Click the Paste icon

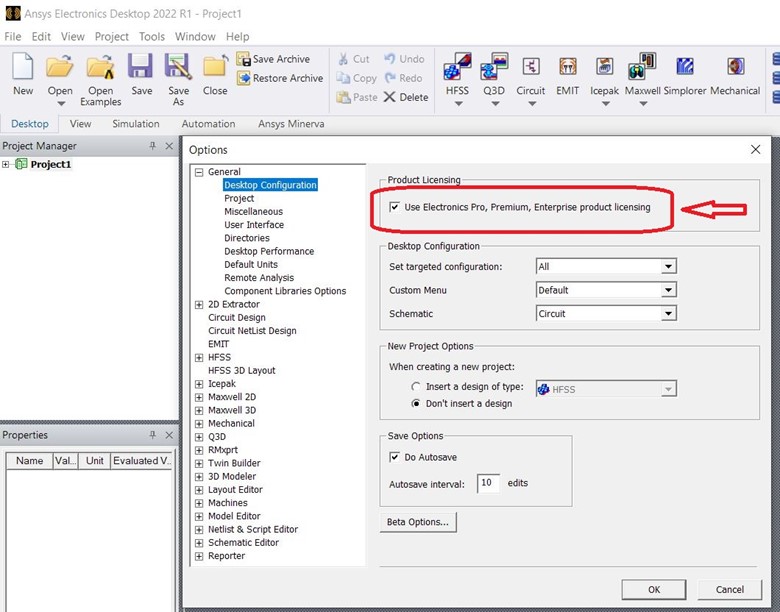pos(343,97)
